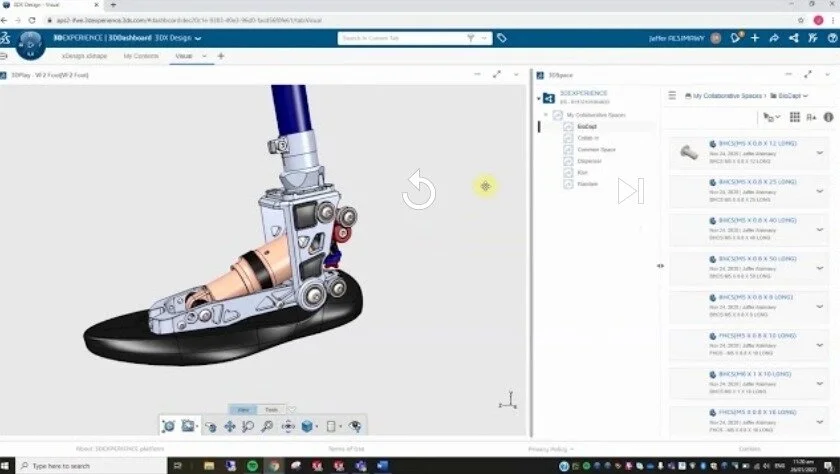Click the panel splitter collapse arrows
840x474 pixels.
[x=661, y=266]
